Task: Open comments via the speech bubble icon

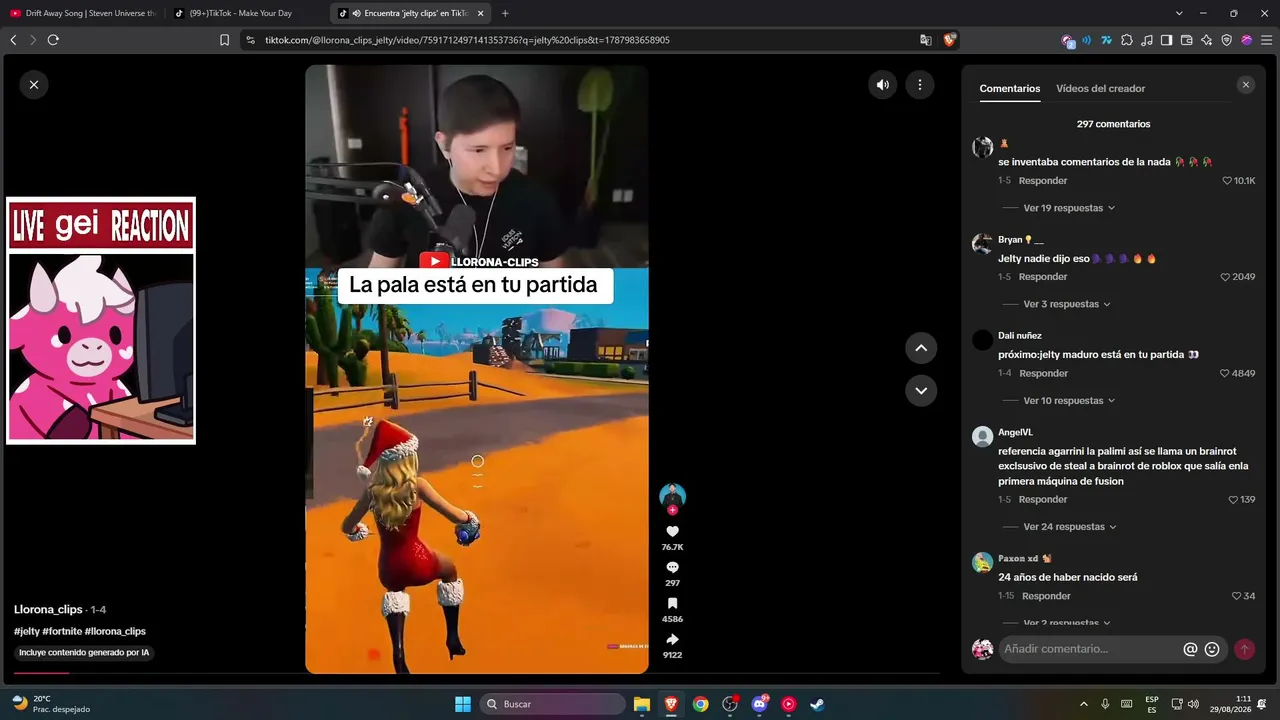Action: tap(672, 567)
